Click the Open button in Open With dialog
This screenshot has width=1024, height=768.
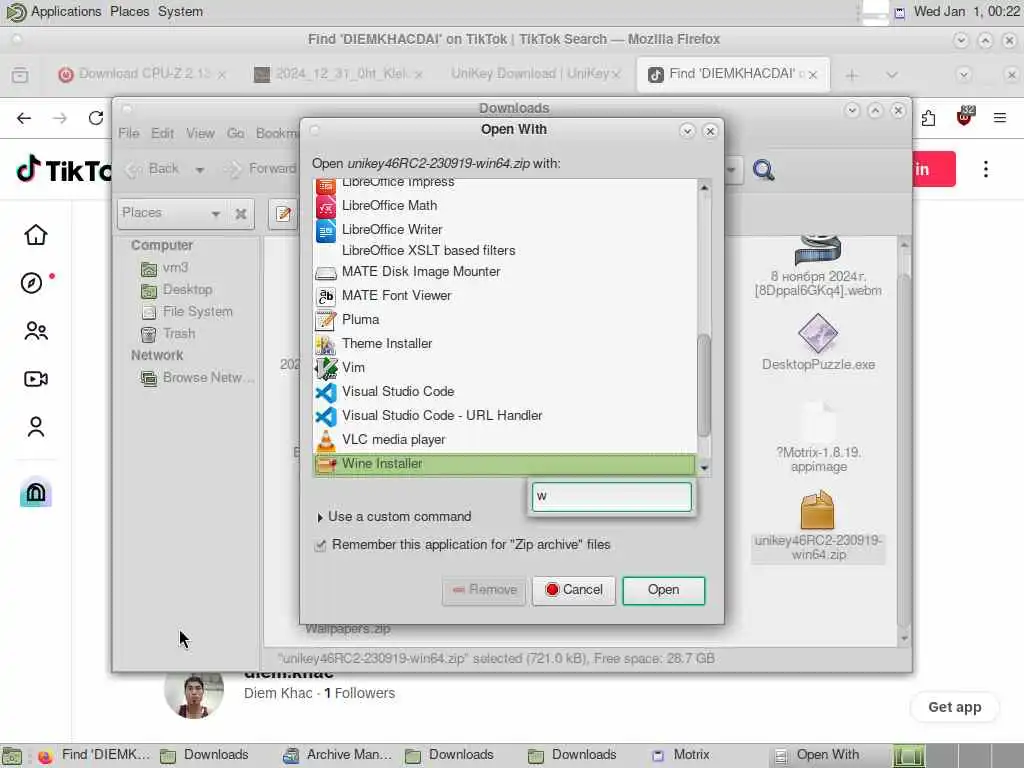coord(664,590)
